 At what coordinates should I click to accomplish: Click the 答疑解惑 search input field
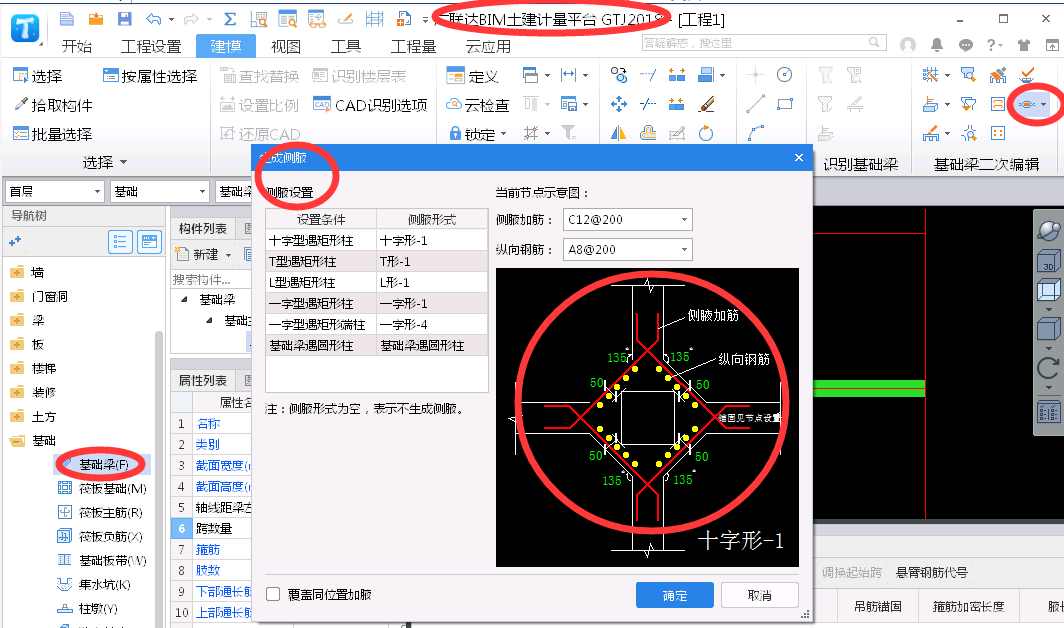tap(764, 43)
